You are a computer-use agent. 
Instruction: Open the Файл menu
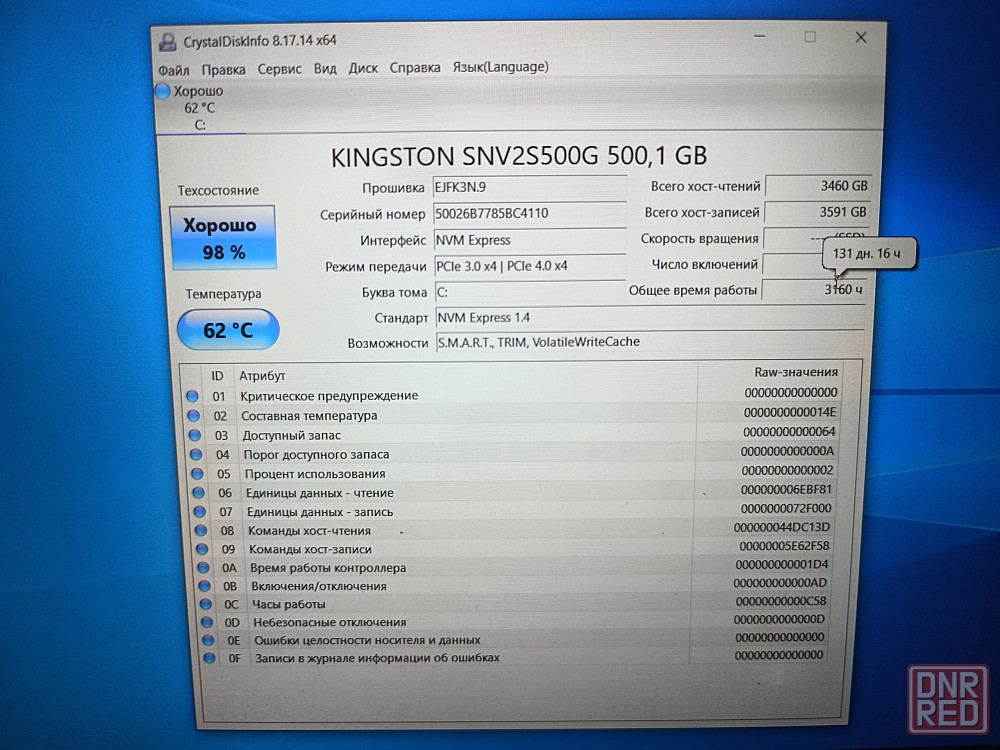coord(173,69)
